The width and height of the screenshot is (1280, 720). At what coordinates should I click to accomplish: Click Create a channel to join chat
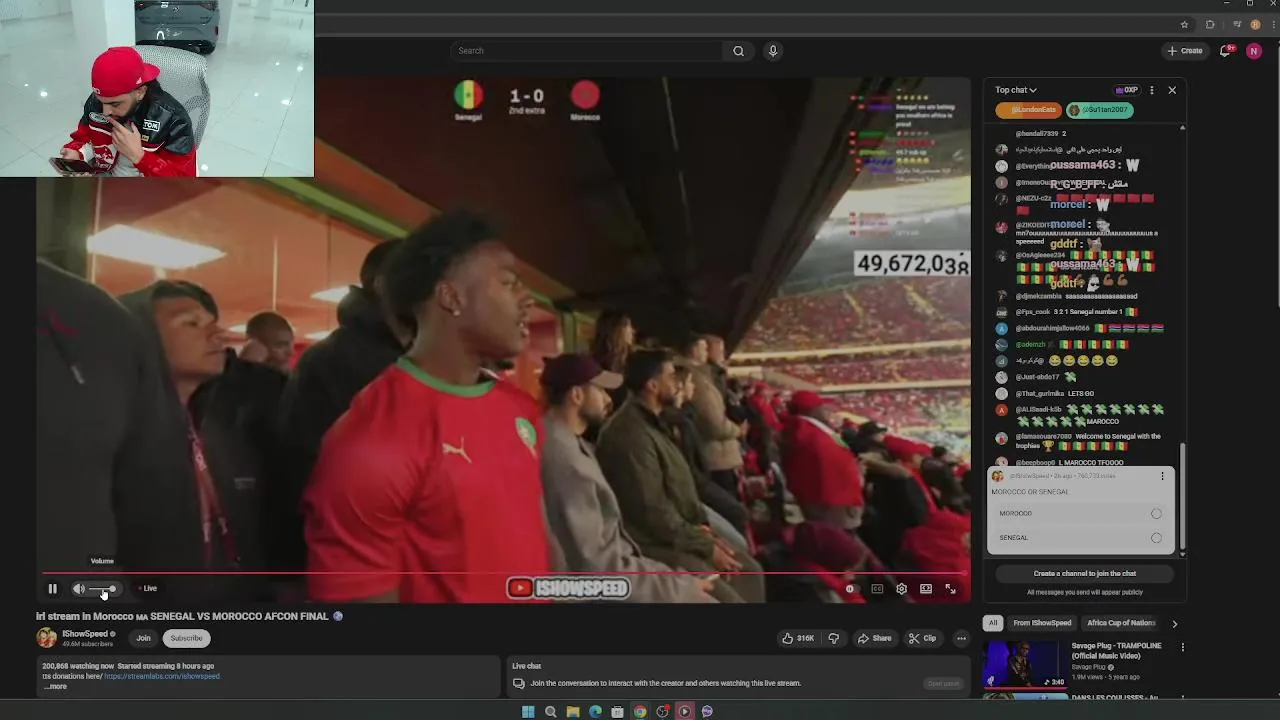pos(1085,574)
